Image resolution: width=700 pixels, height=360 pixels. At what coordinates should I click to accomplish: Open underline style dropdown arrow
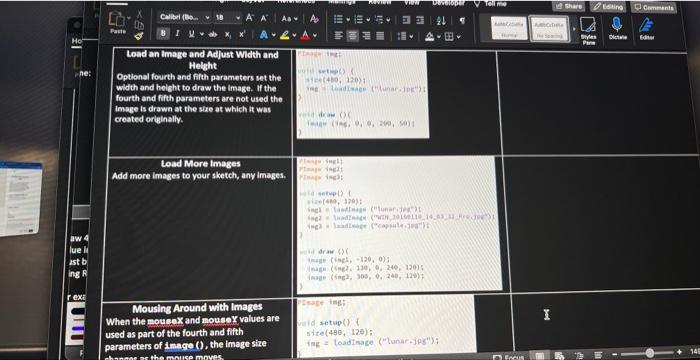click(201, 34)
